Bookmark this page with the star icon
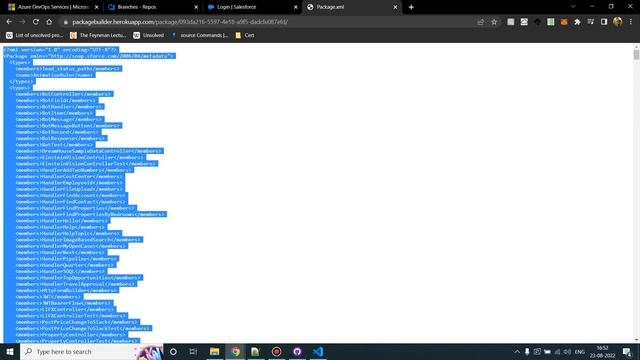Image resolution: width=640 pixels, height=360 pixels. pos(494,22)
